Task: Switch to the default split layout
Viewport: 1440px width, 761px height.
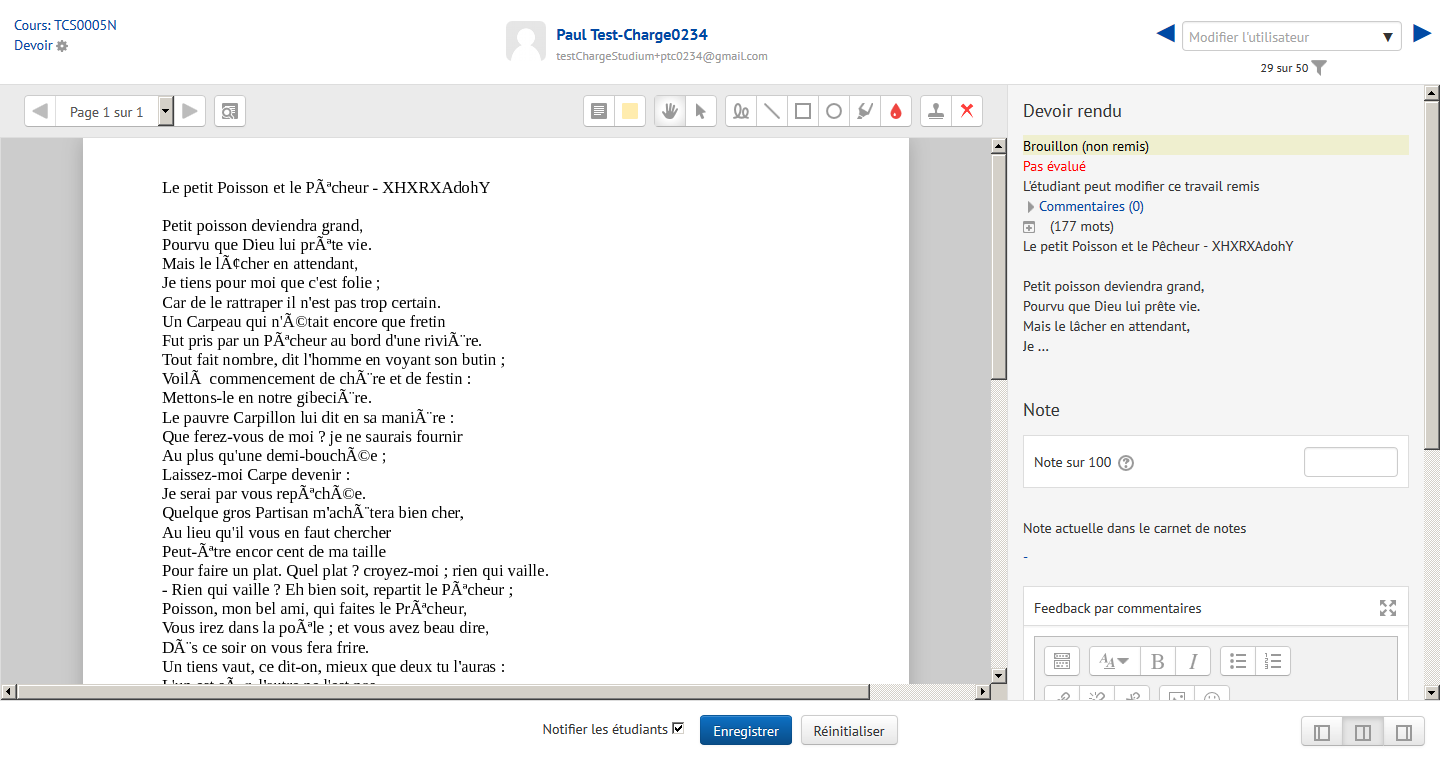Action: coord(1363,732)
